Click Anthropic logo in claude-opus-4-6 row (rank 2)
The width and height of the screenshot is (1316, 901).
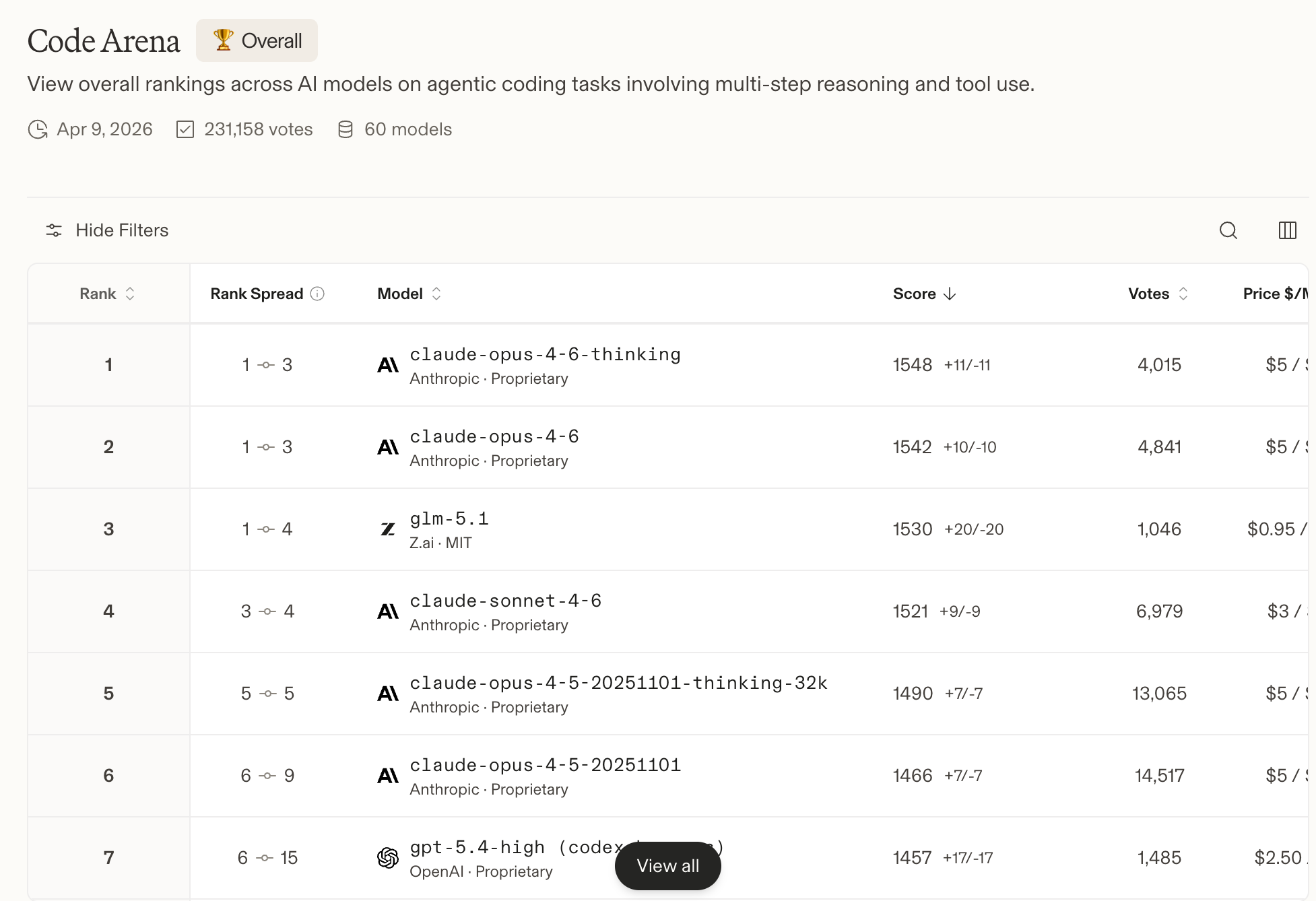[388, 447]
